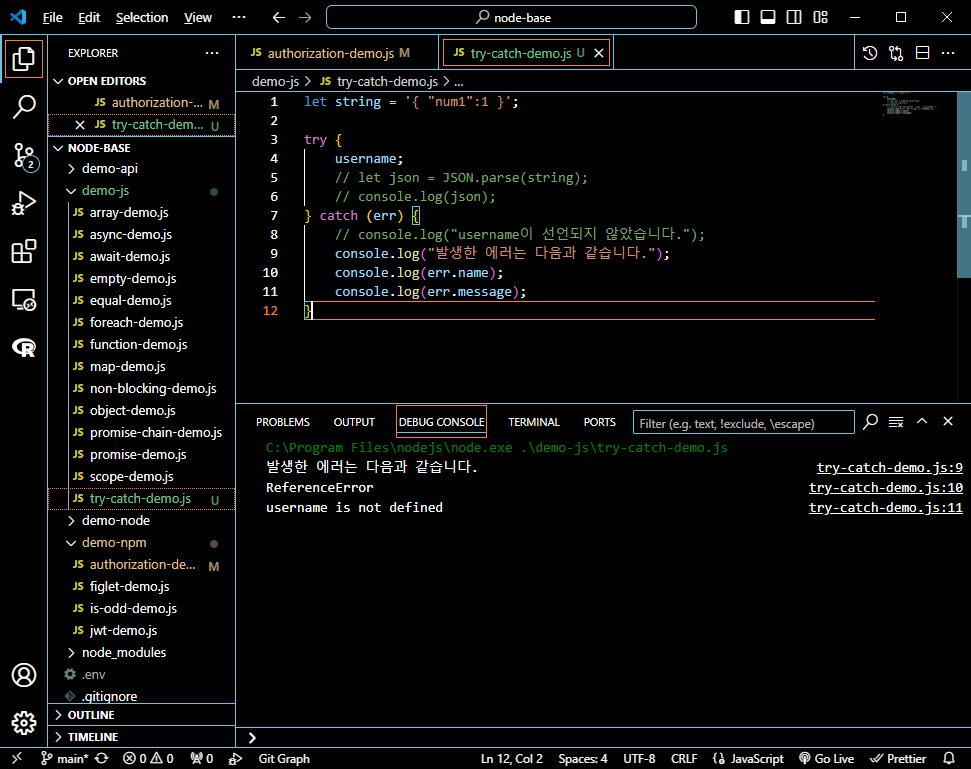Switch to authorization-demo.js editor tab
The height and width of the screenshot is (769, 971).
(337, 53)
